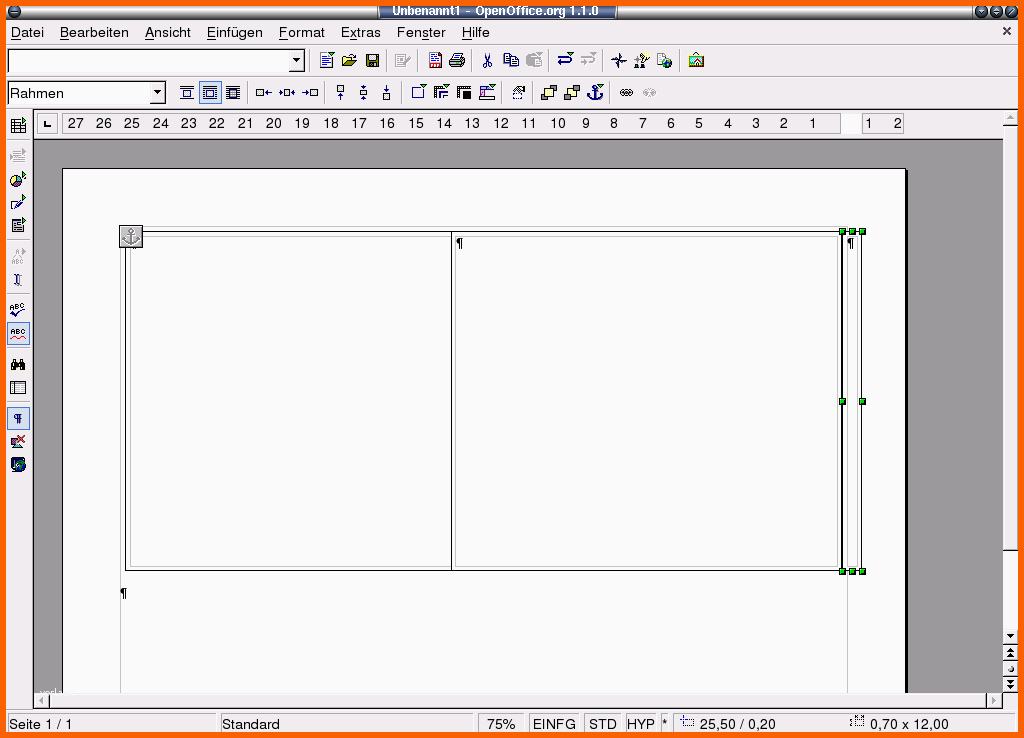Run Spellcheck with ABC checkmark icon
Screen dimensions: 1024x738
[x=18, y=310]
